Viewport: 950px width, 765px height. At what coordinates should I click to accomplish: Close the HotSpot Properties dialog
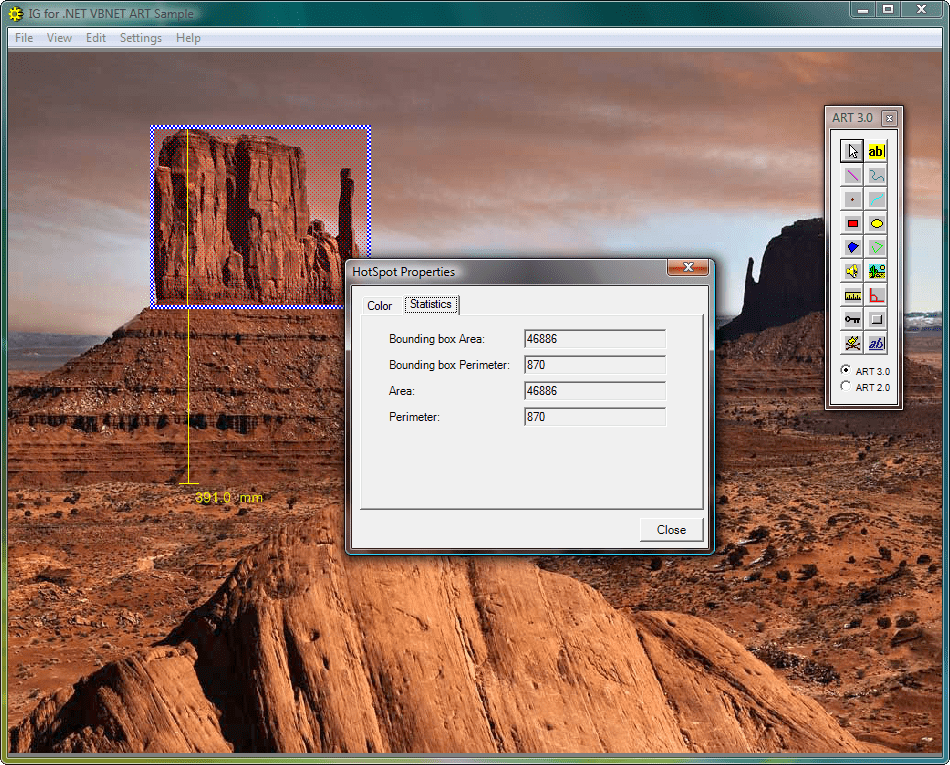[670, 529]
